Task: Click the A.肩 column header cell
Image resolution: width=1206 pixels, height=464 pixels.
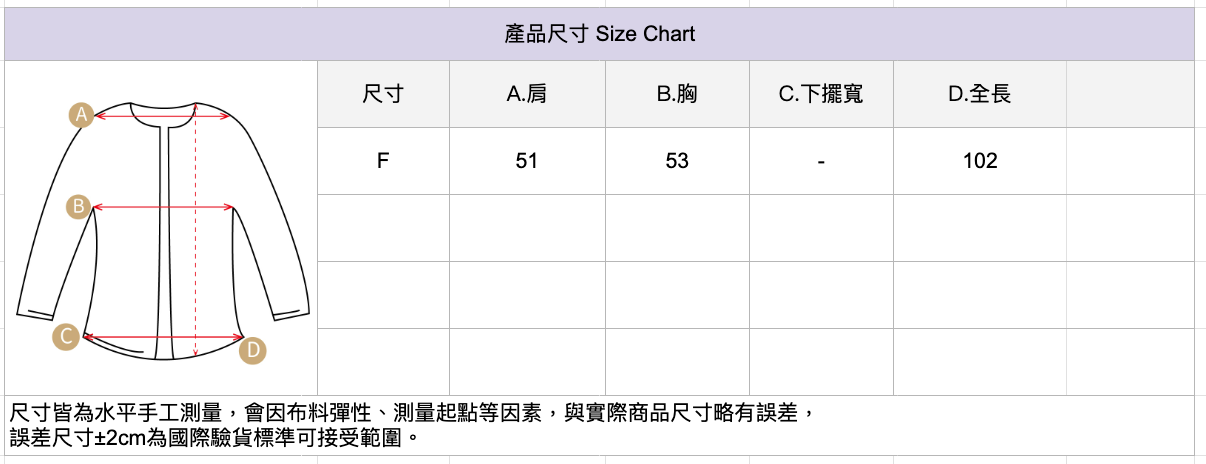Action: click(x=527, y=94)
